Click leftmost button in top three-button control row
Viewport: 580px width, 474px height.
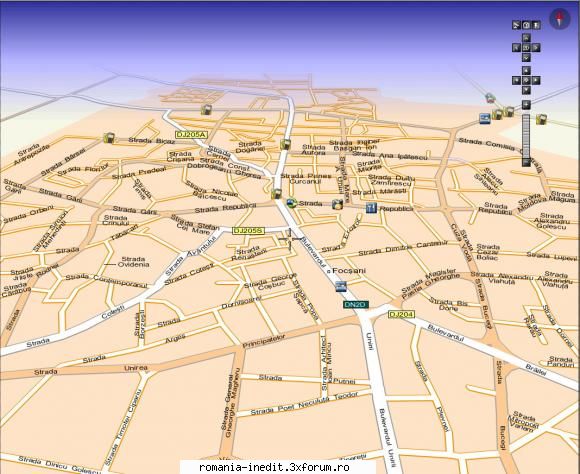click(x=516, y=25)
